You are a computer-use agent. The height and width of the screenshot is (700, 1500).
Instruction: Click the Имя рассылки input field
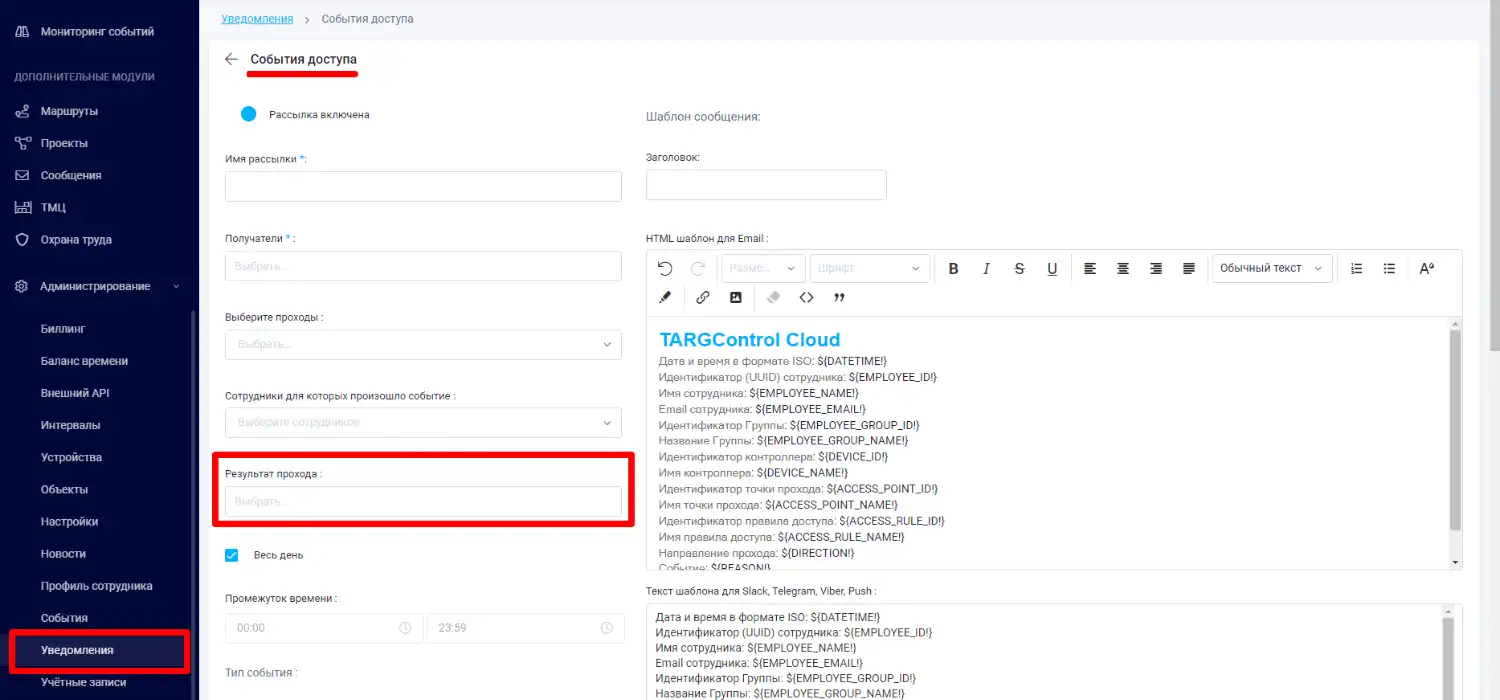coord(423,186)
